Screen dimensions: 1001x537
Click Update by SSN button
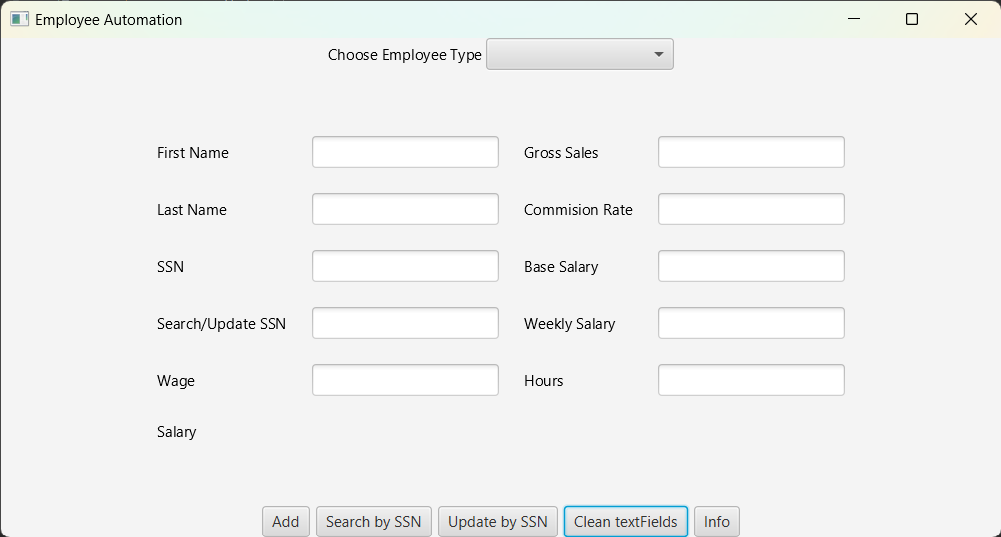(498, 522)
